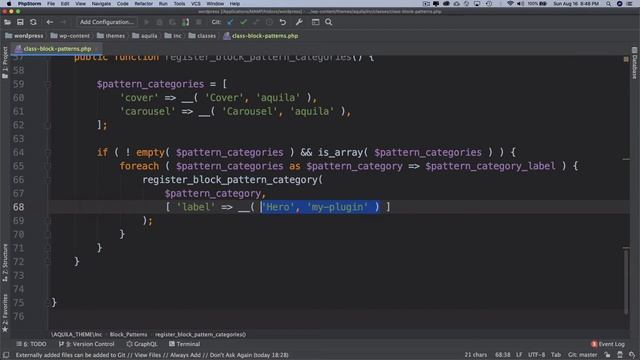Open the File menu
This screenshot has height=360, width=640.
coord(51,4)
